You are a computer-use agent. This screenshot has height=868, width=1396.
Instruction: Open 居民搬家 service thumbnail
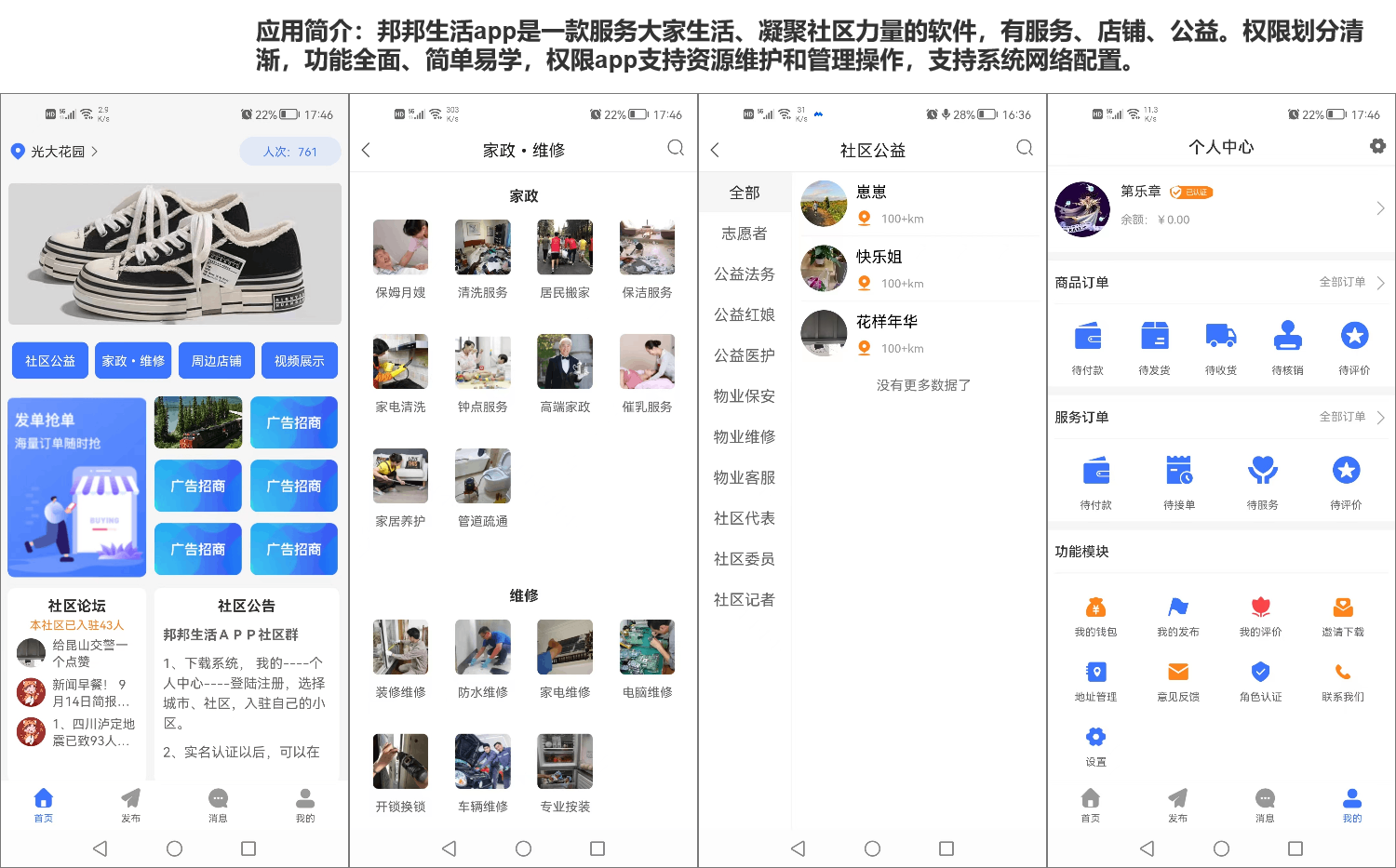click(x=565, y=247)
